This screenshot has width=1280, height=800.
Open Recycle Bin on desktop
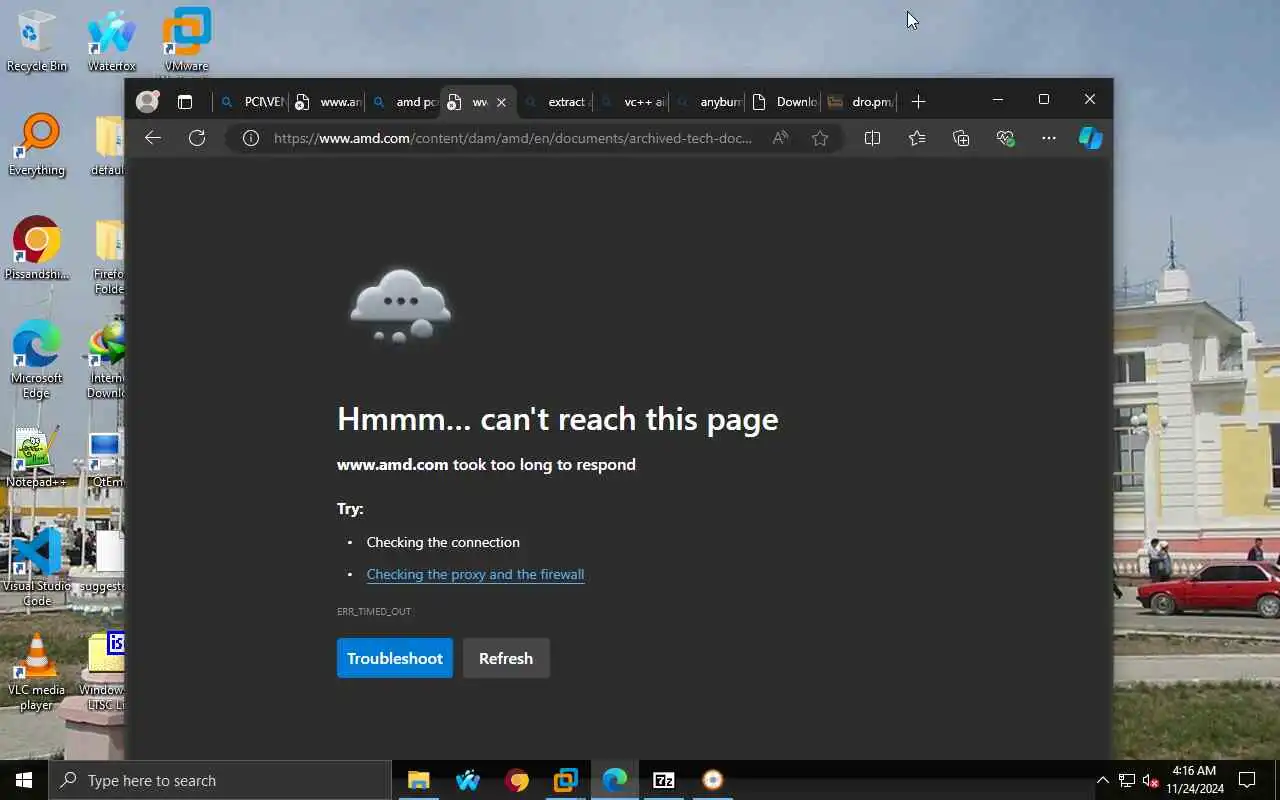tap(37, 42)
